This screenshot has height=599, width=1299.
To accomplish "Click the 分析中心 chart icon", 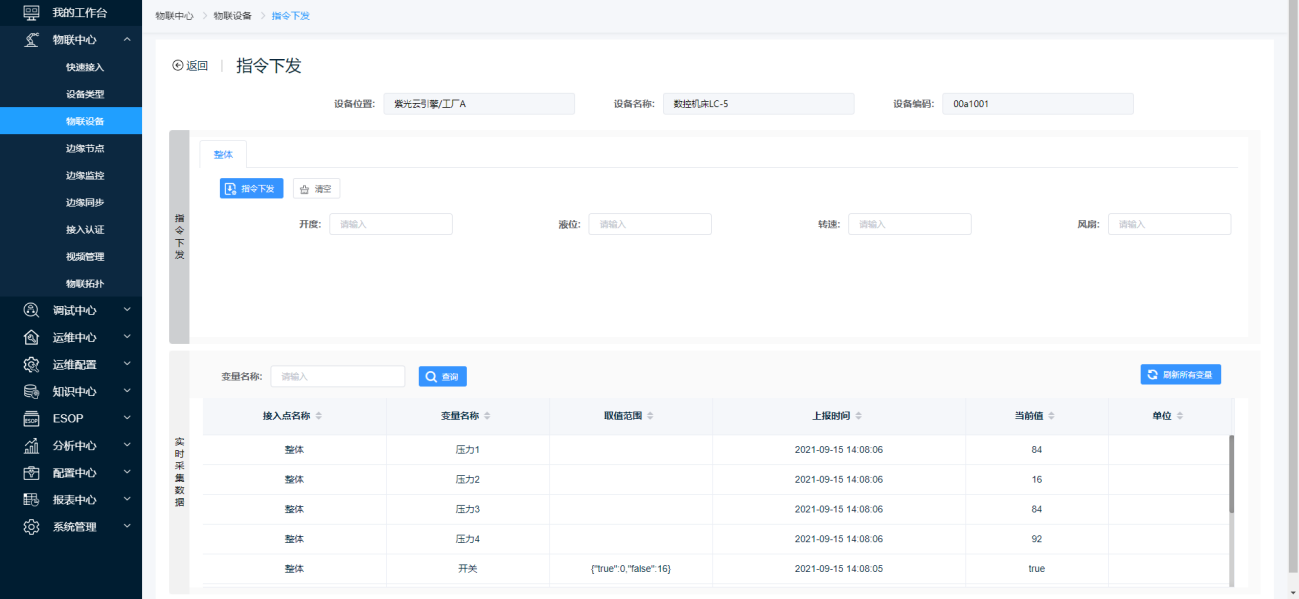I will coord(31,445).
